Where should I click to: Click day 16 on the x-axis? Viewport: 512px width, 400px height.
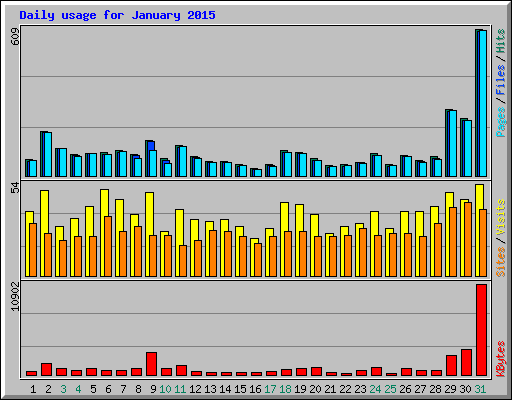255,389
